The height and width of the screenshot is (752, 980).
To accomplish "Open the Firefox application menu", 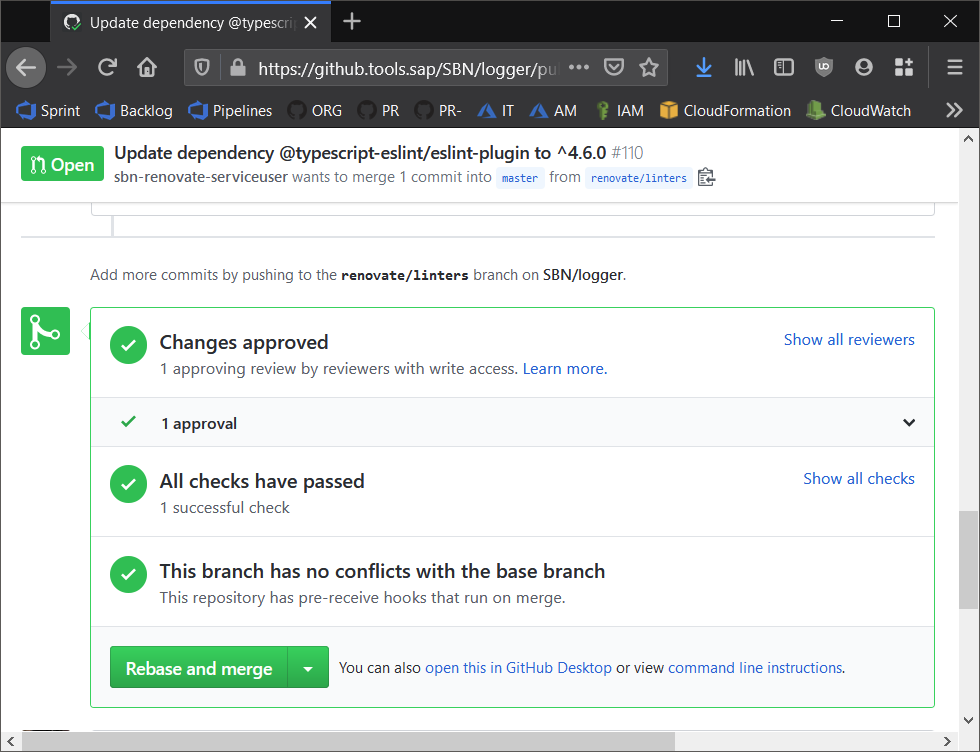I will pos(953,67).
